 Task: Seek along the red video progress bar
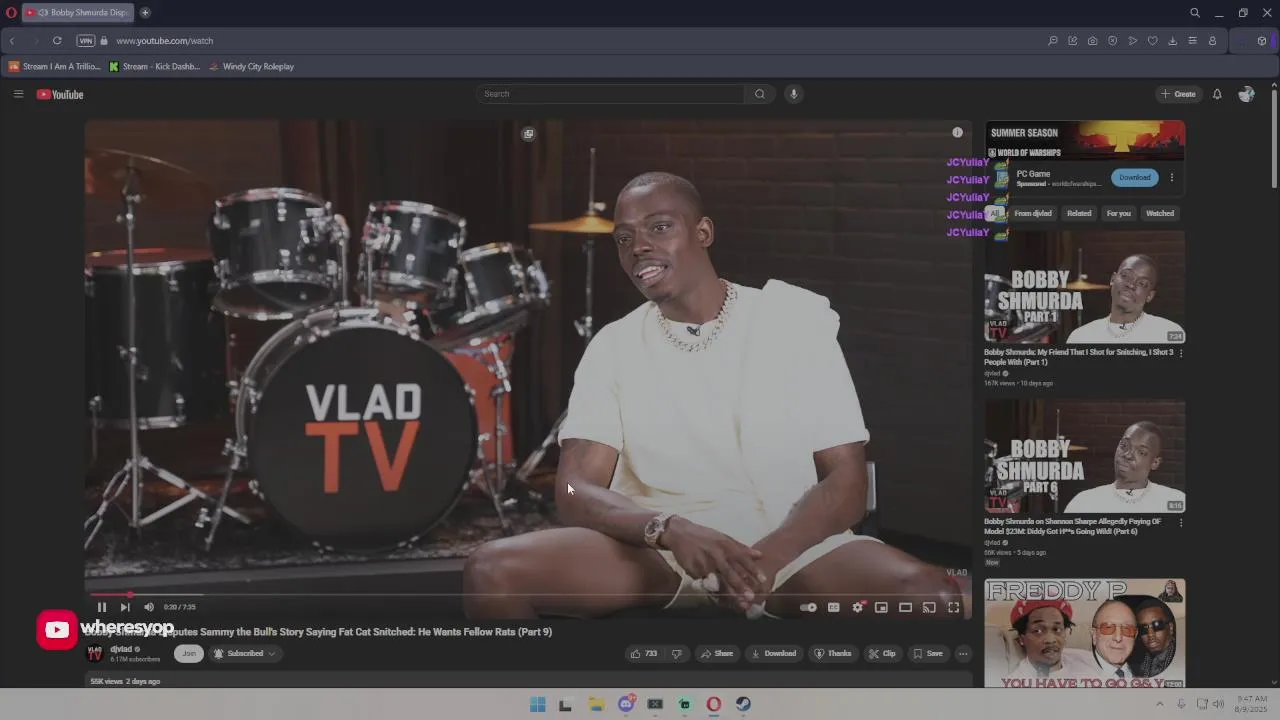pos(528,595)
